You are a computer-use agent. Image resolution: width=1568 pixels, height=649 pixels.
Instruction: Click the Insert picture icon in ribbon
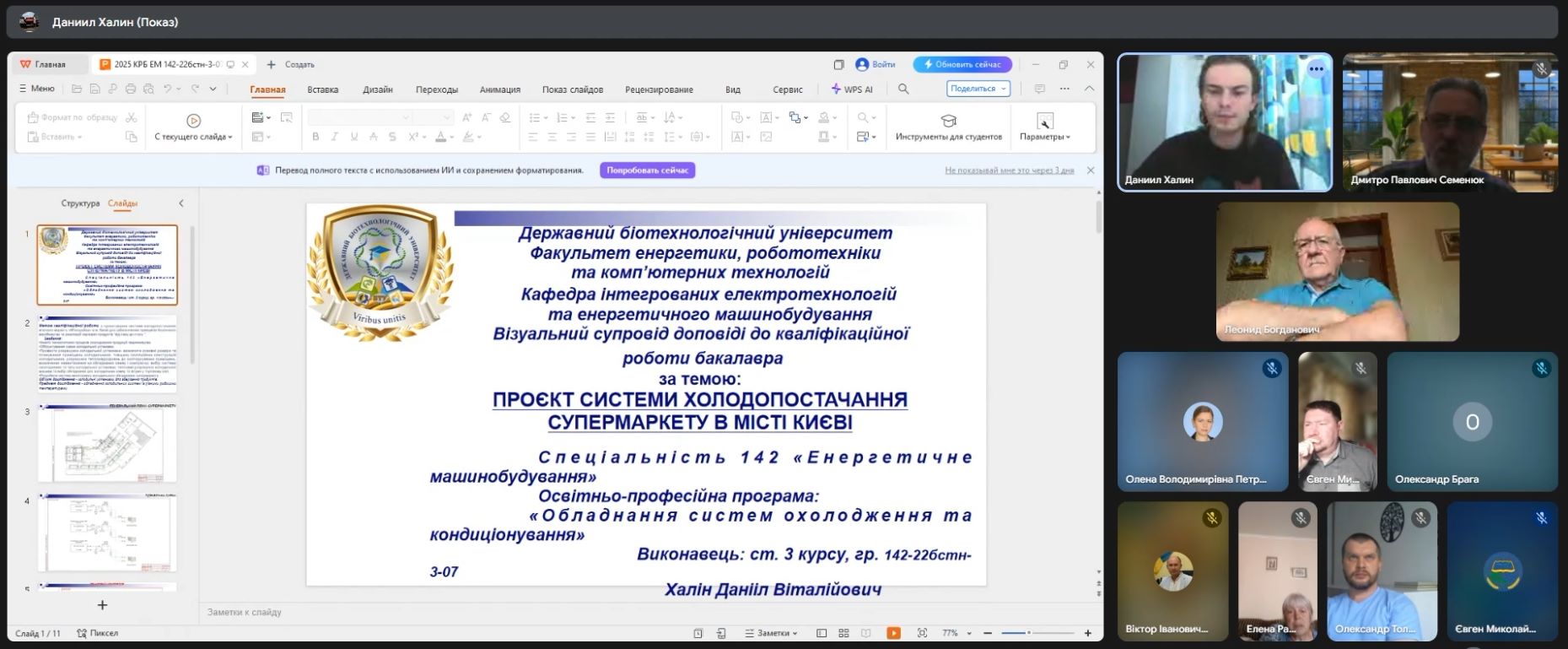click(x=766, y=137)
